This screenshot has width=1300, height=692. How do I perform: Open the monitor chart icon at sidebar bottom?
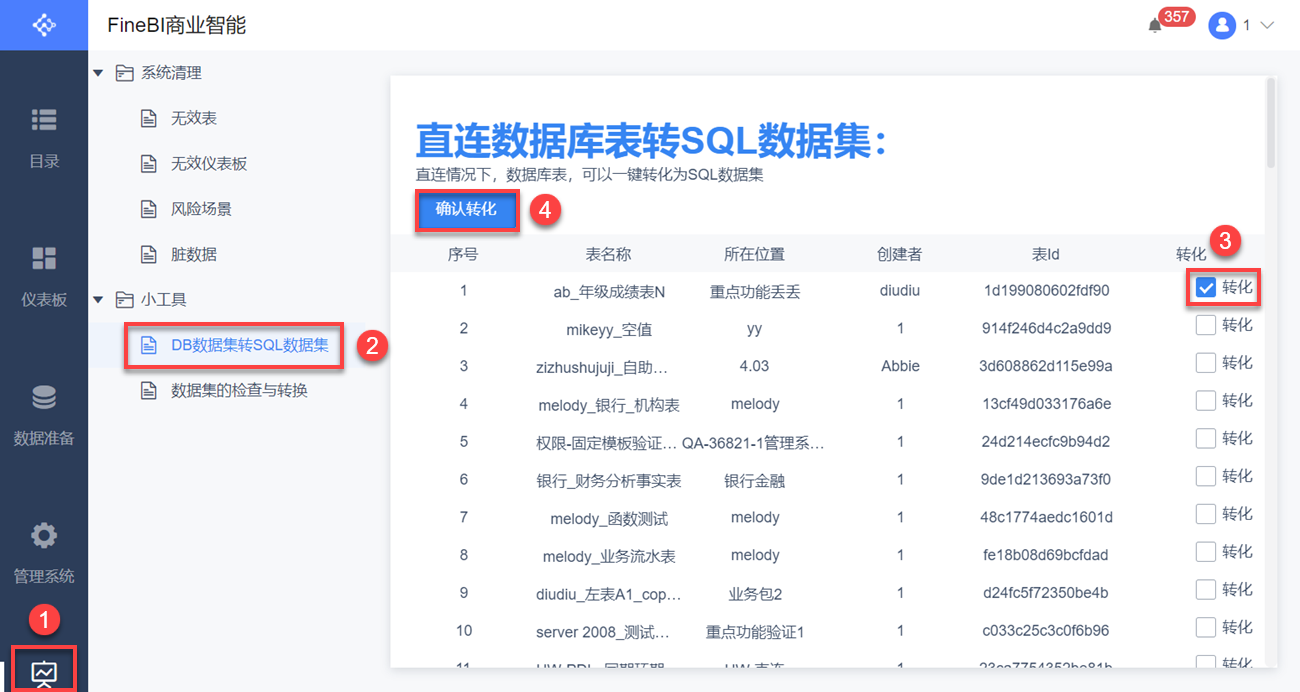tap(44, 671)
